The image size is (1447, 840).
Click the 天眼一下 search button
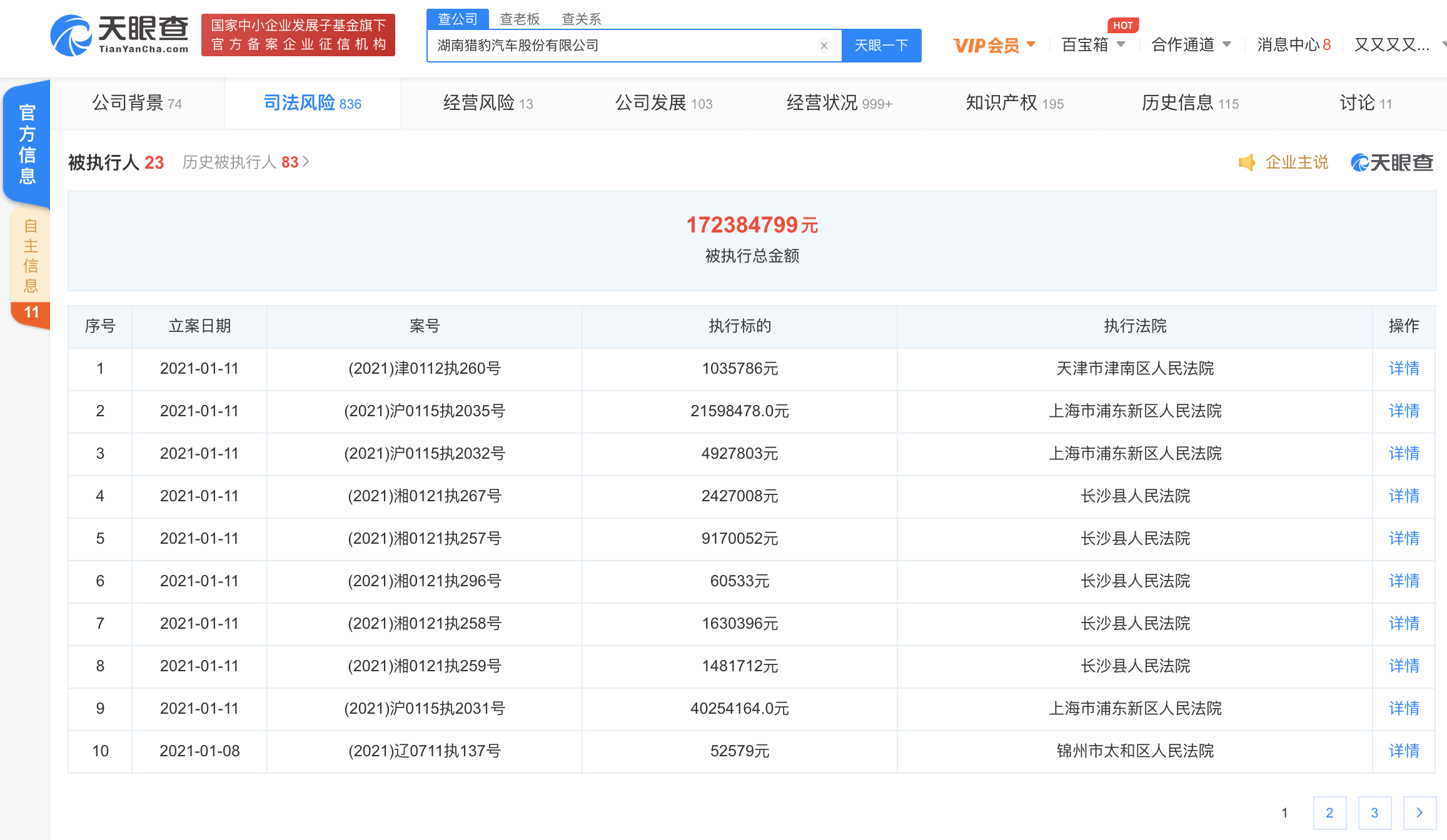point(881,45)
